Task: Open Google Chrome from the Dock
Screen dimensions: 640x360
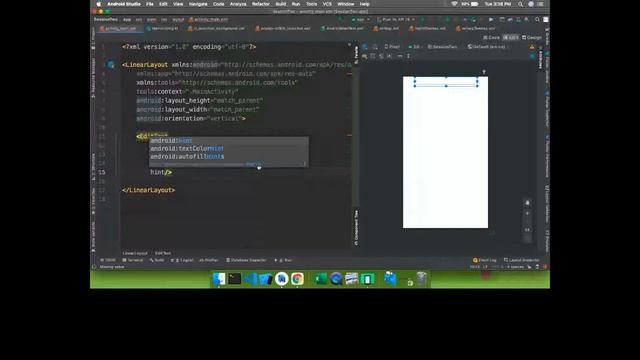Action: tap(298, 279)
